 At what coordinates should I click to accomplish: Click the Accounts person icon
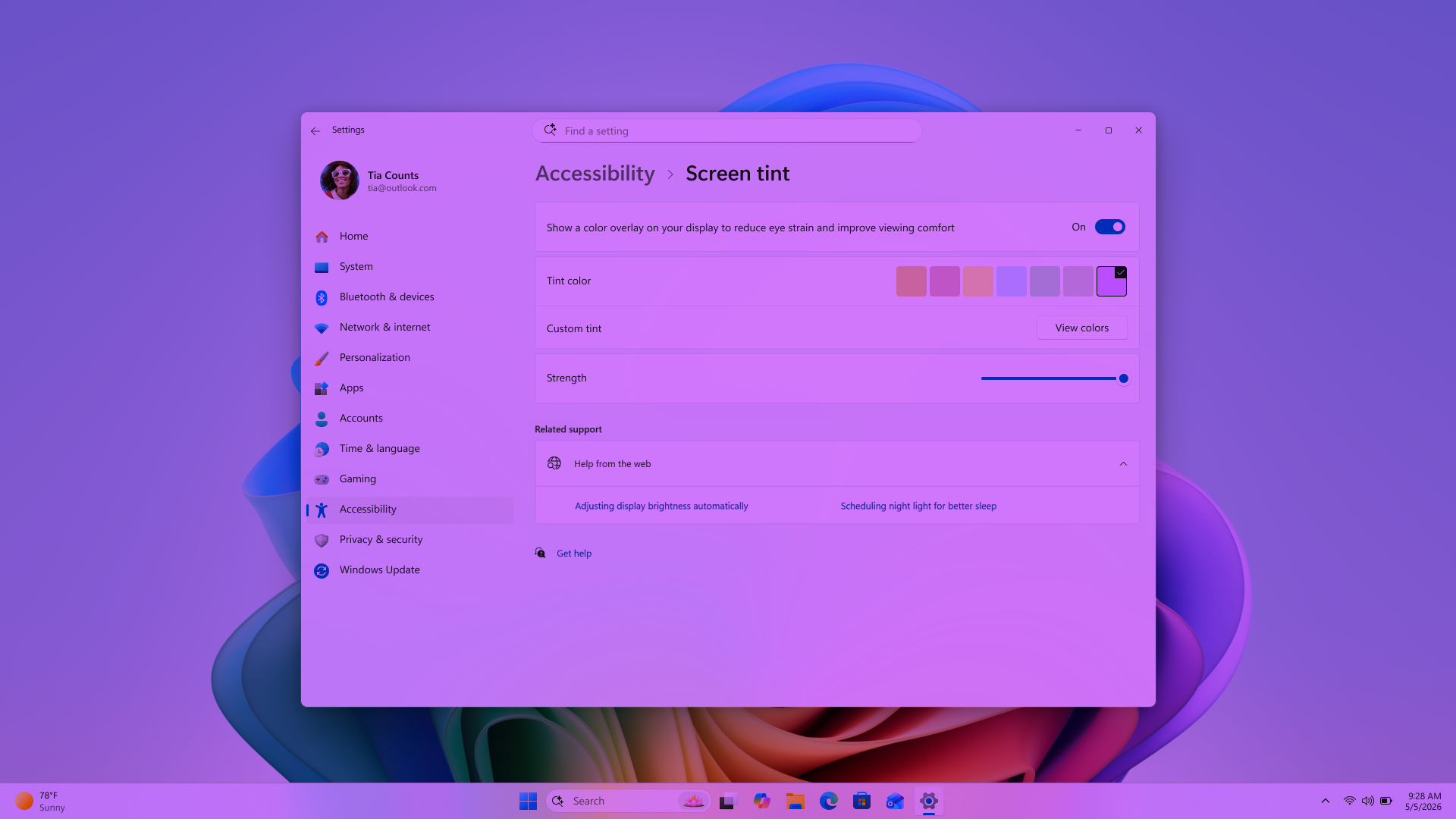pos(322,419)
